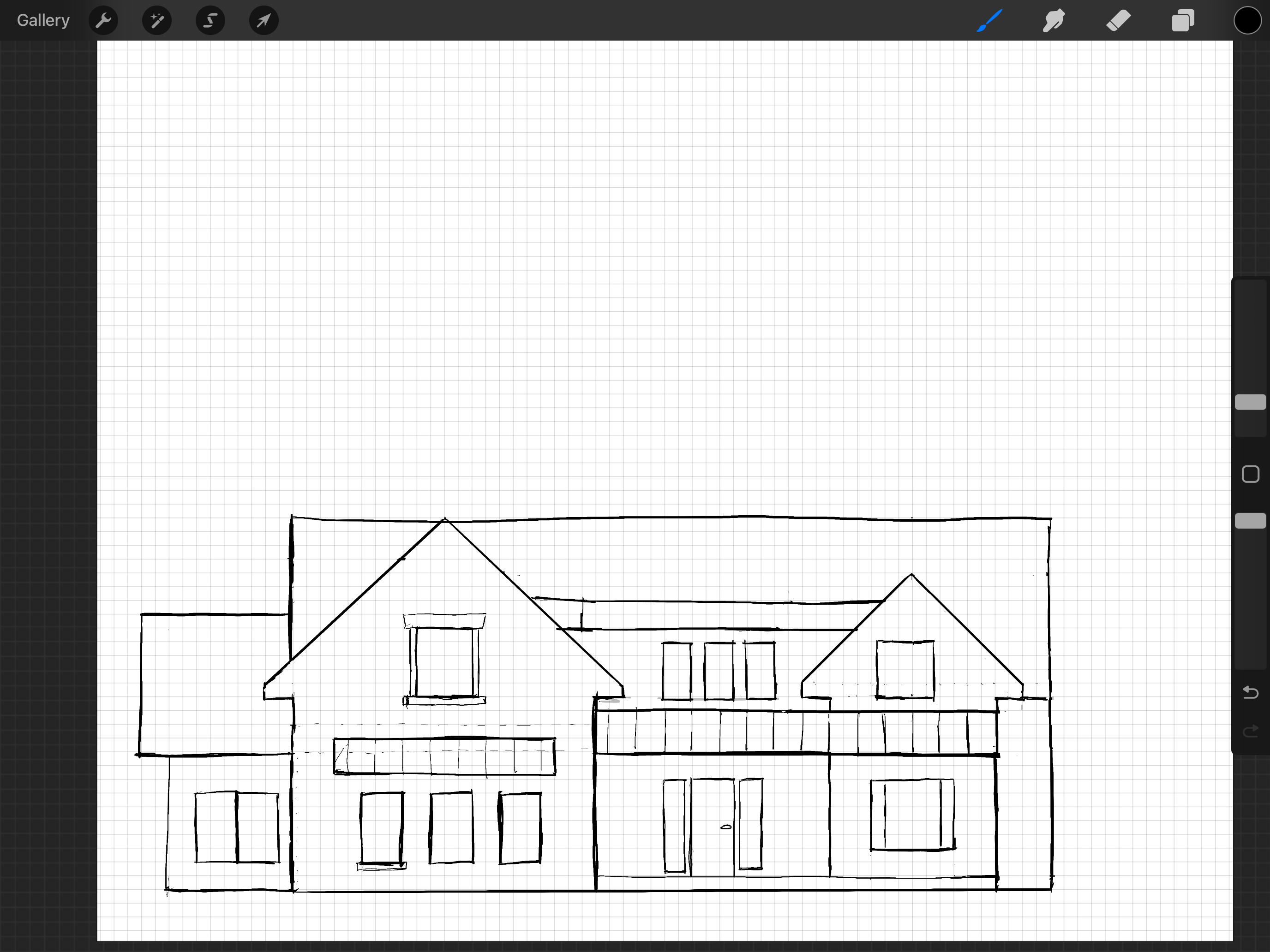This screenshot has height=952, width=1270.
Task: Select the Smudge tool
Action: pos(1054,21)
